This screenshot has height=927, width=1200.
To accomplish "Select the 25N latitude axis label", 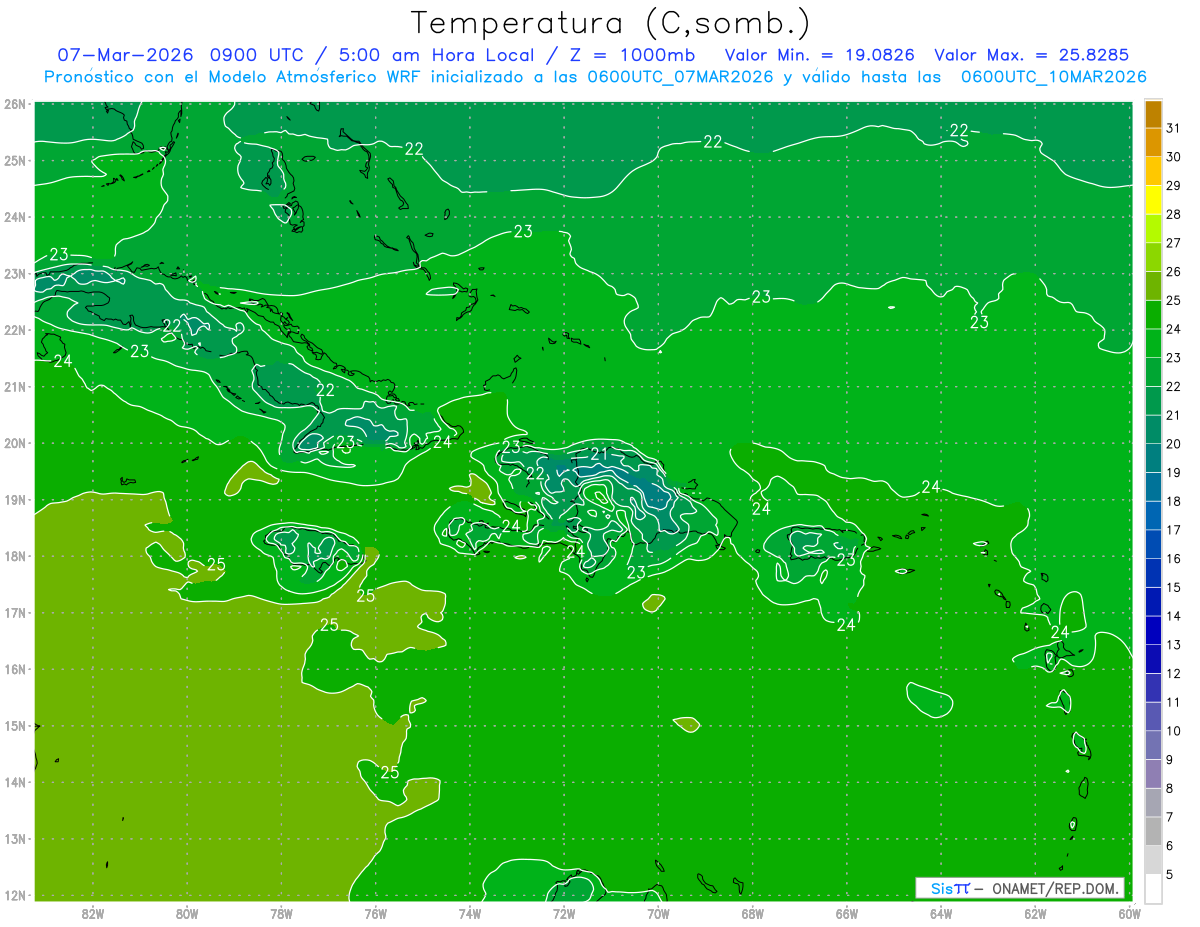I will [15, 160].
